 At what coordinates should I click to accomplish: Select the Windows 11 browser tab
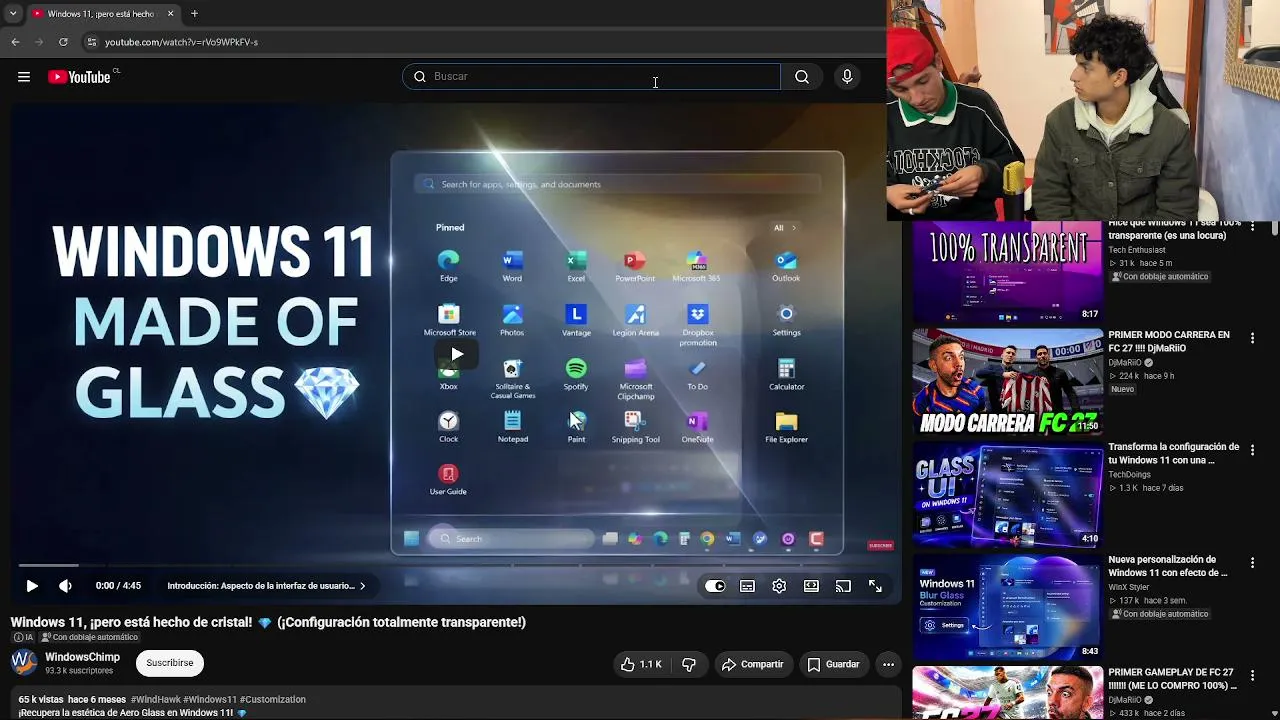pyautogui.click(x=102, y=14)
